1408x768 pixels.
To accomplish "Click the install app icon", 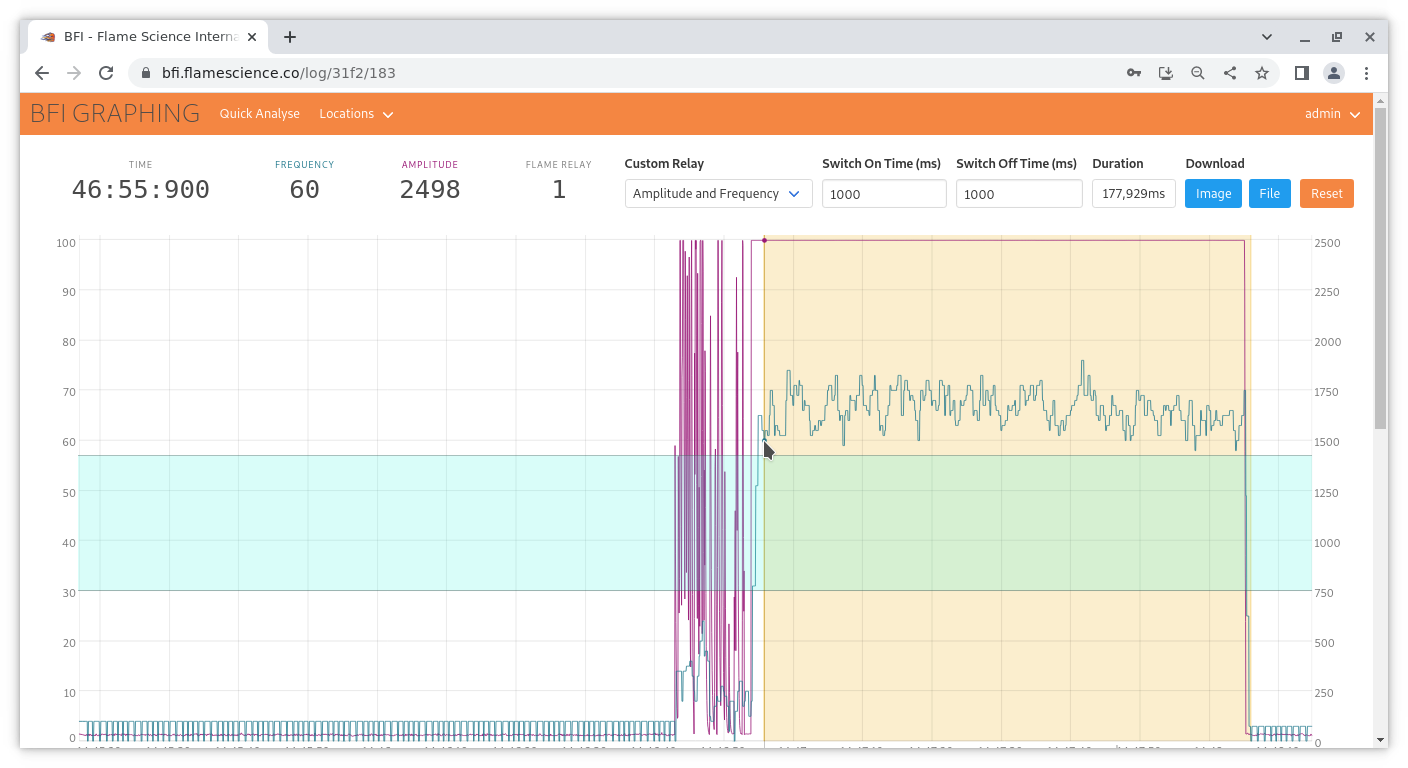I will pyautogui.click(x=1165, y=73).
